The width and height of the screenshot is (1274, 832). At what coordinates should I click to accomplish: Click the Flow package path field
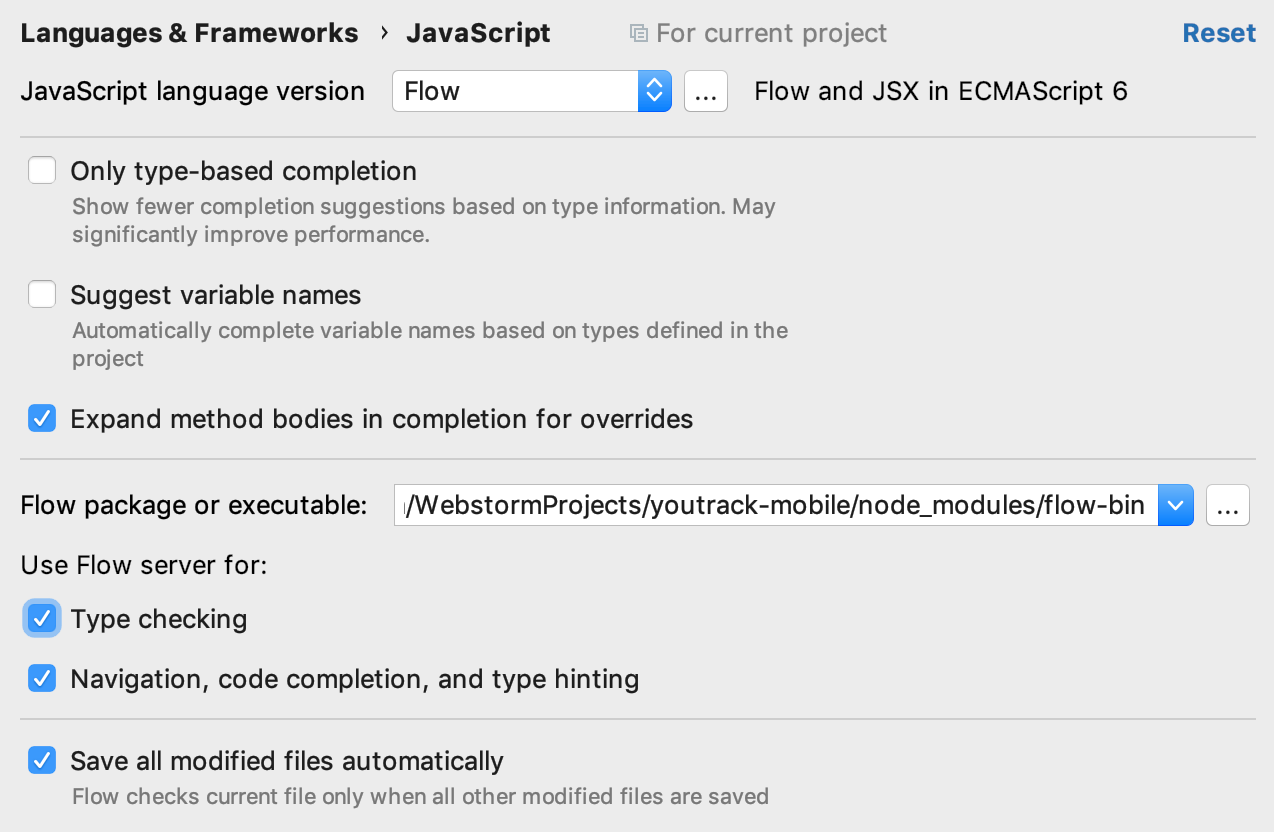coord(776,506)
